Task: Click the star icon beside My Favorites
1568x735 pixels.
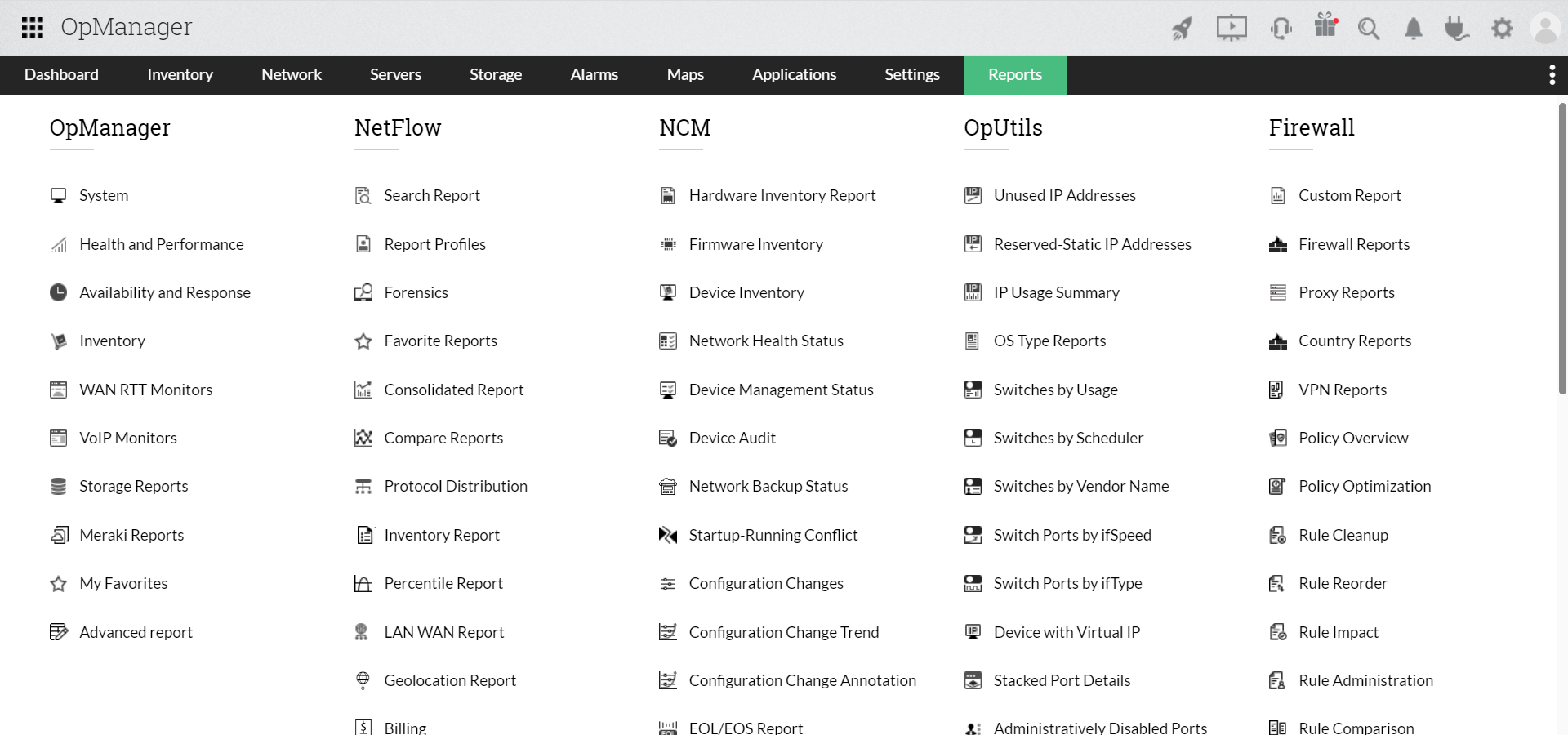Action: (58, 584)
